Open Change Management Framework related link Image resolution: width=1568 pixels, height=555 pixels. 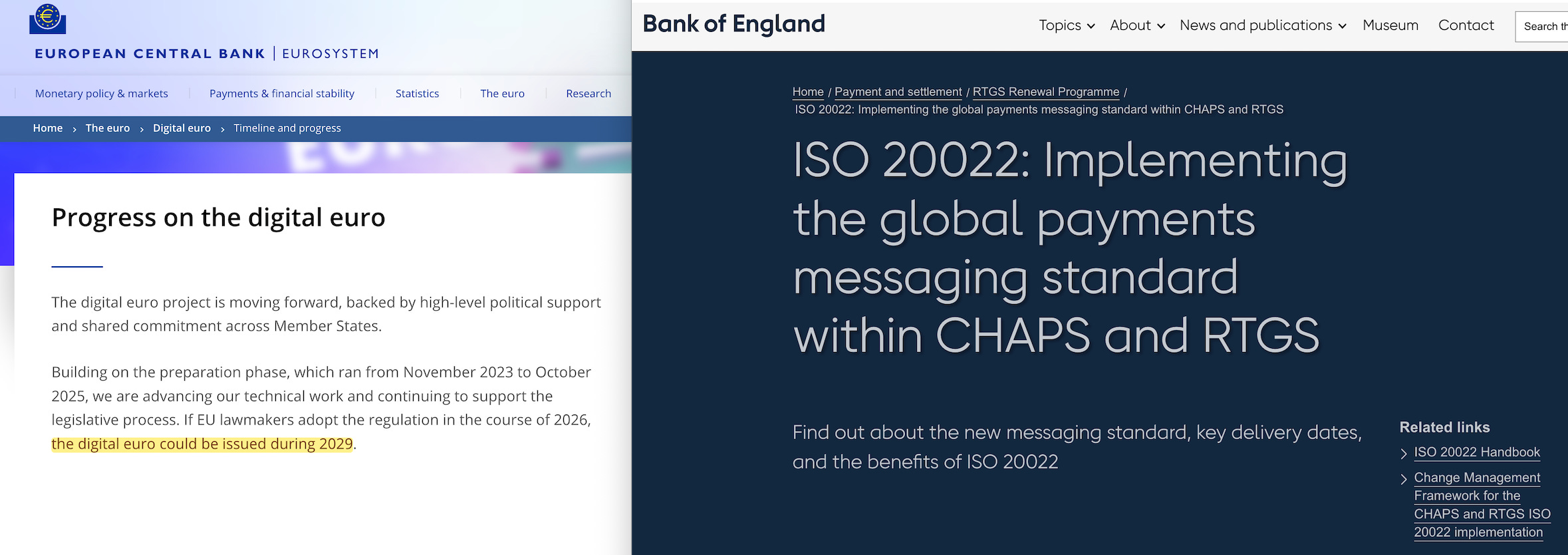(1482, 504)
